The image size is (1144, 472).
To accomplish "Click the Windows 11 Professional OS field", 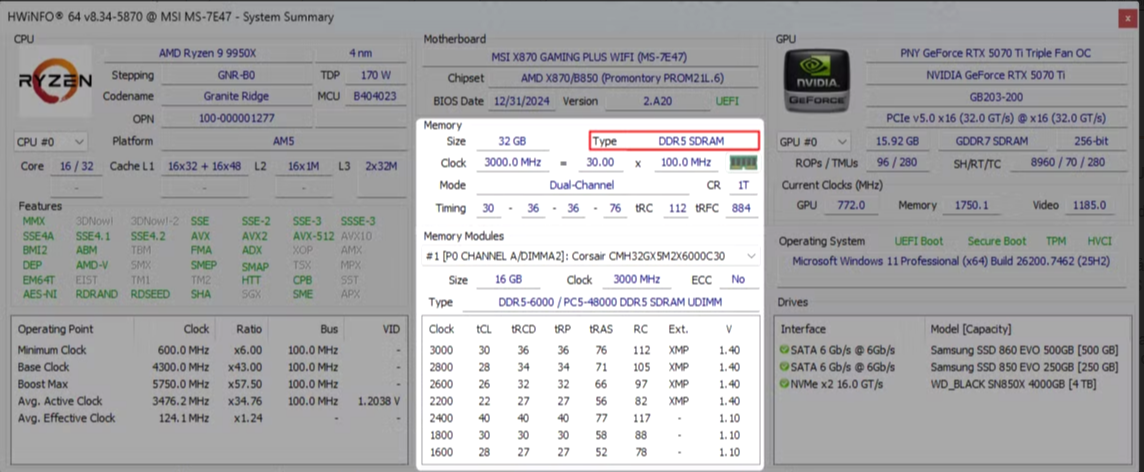I will click(950, 261).
